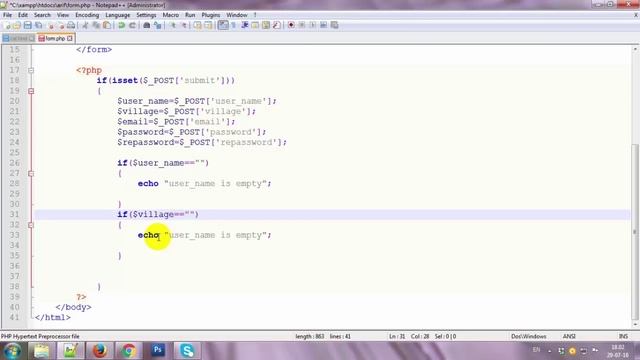Open the Encoding menu
The height and width of the screenshot is (360, 640).
(x=87, y=15)
